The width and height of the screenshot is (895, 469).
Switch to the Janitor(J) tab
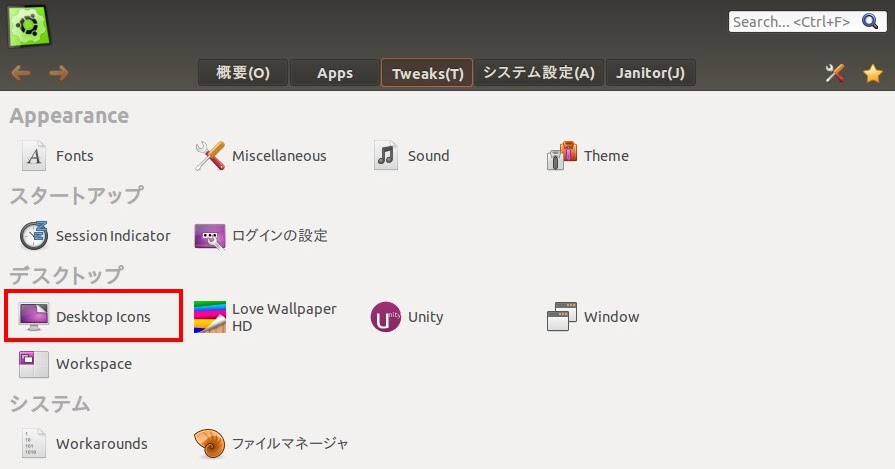650,73
